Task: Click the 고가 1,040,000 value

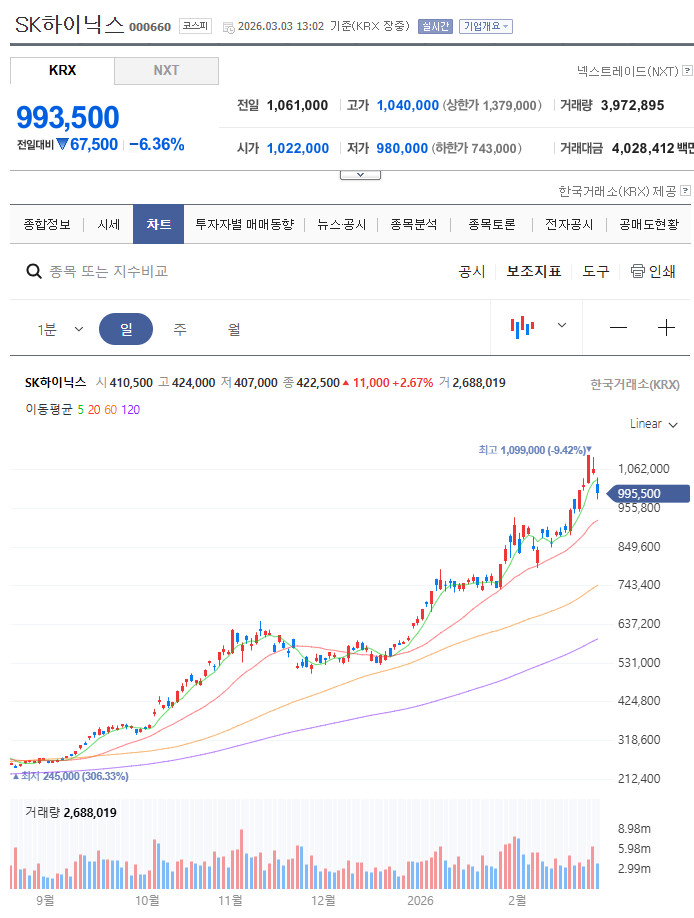Action: (408, 105)
